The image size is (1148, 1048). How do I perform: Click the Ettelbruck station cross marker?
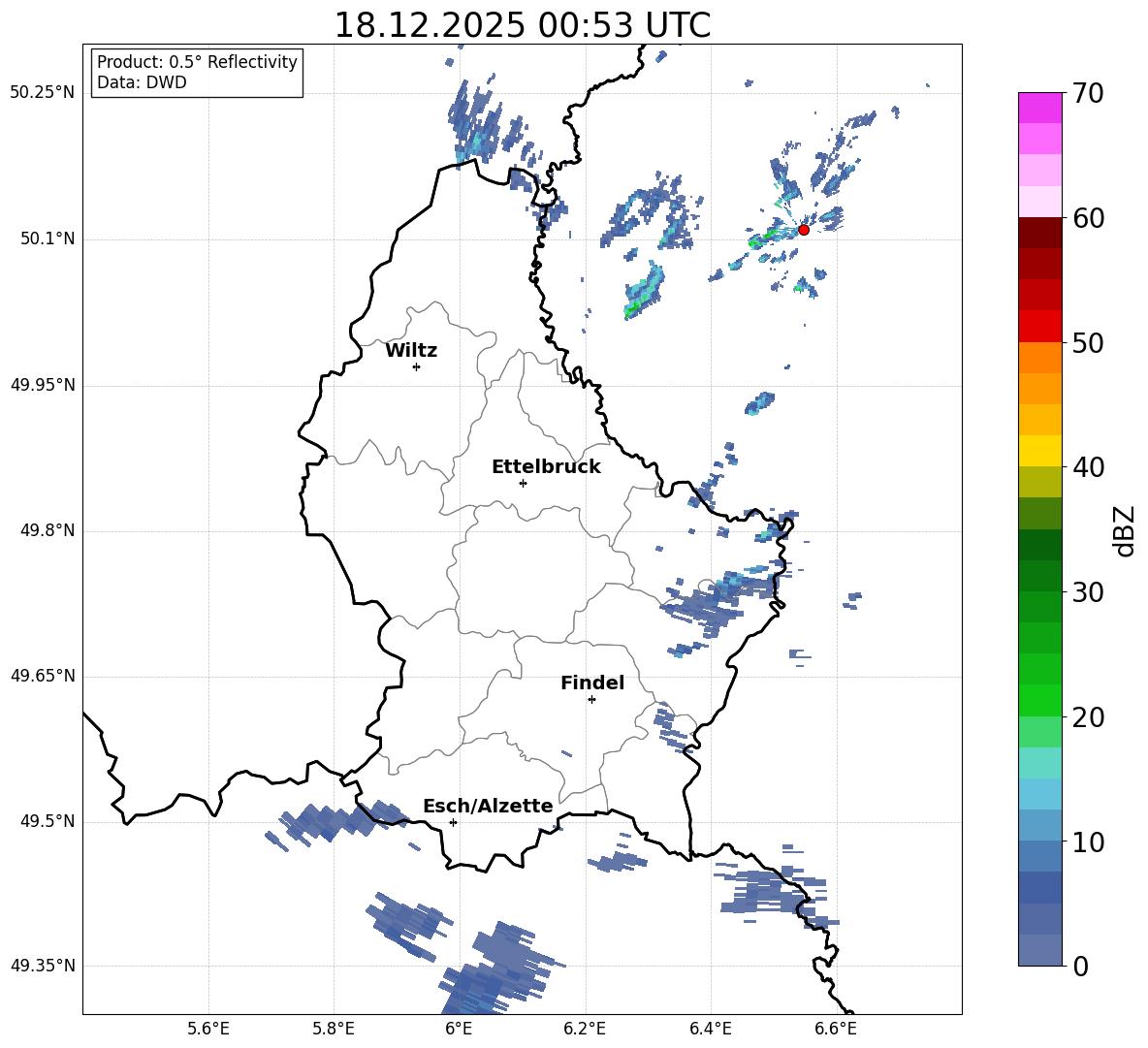[523, 483]
